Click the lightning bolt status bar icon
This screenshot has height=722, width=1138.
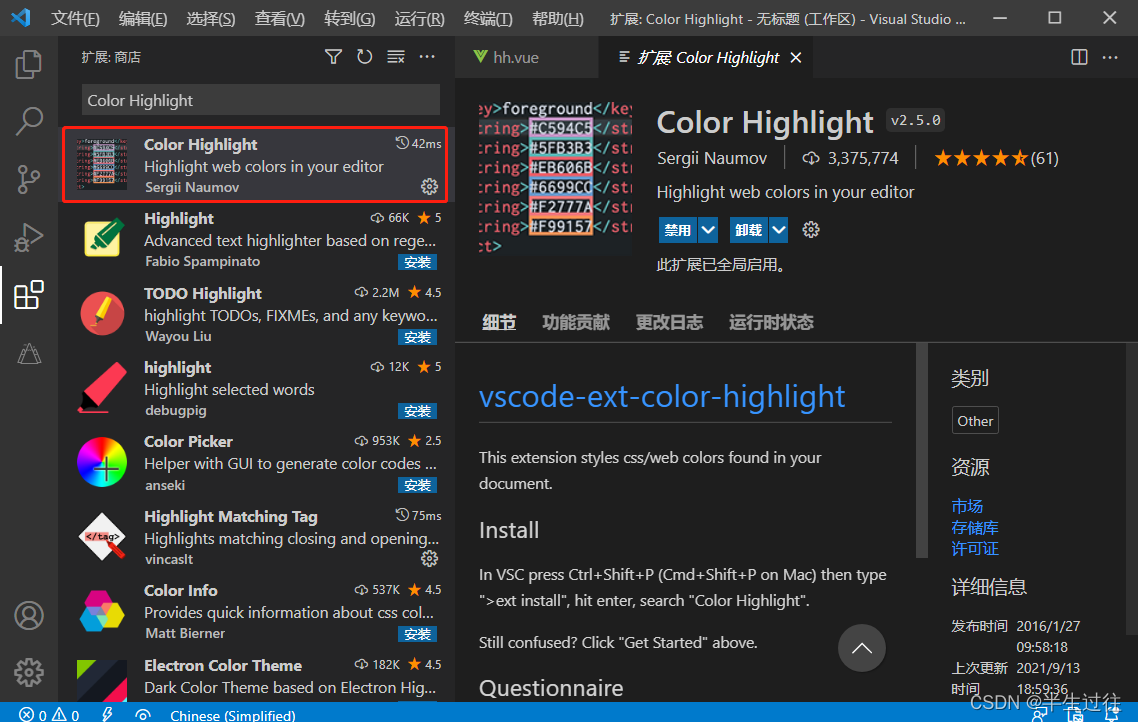click(x=107, y=715)
